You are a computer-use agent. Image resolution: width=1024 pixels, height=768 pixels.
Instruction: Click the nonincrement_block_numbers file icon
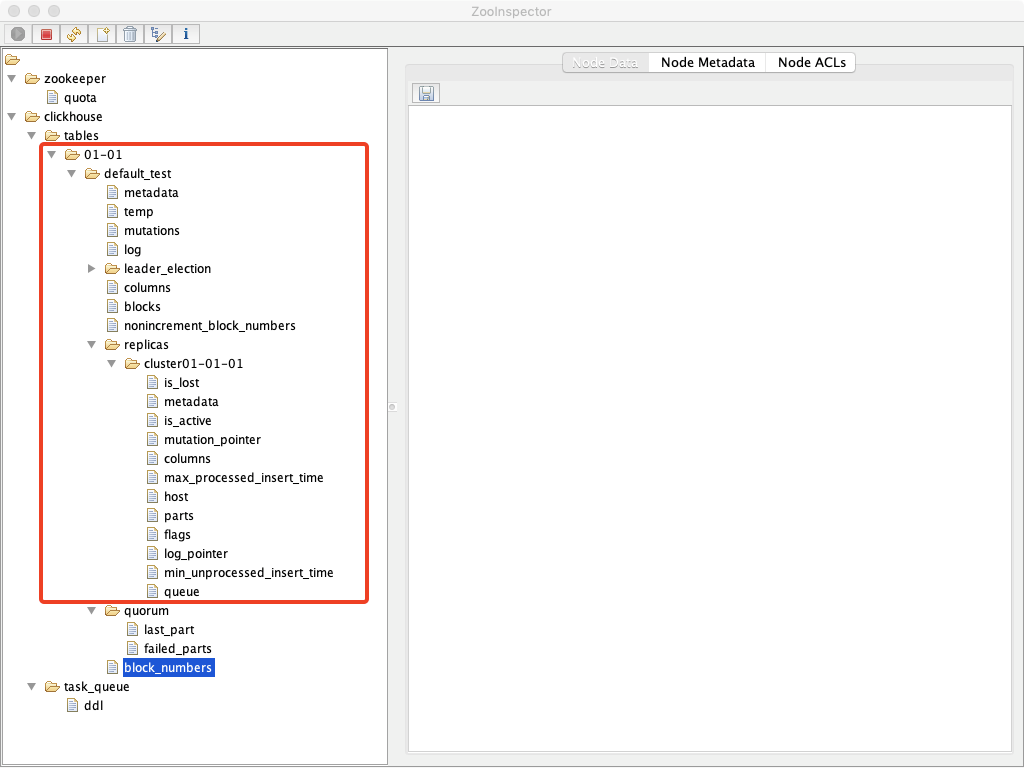click(112, 326)
